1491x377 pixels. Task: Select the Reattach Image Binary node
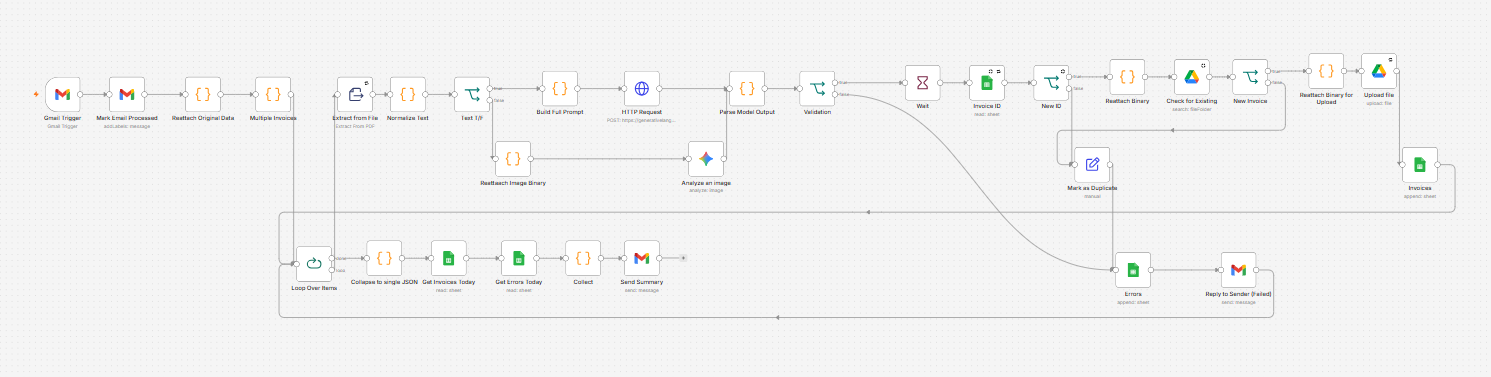point(512,159)
